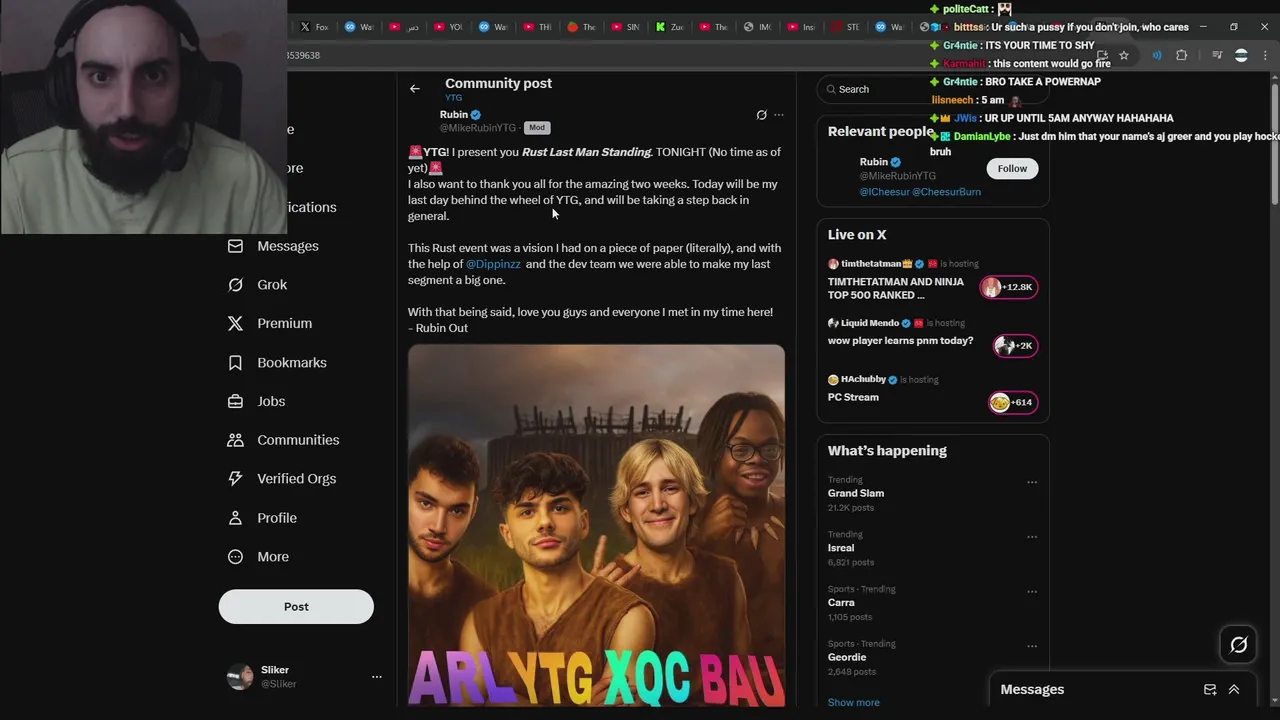This screenshot has width=1280, height=720.
Task: Open the Isreal trending topic
Action: 841,548
